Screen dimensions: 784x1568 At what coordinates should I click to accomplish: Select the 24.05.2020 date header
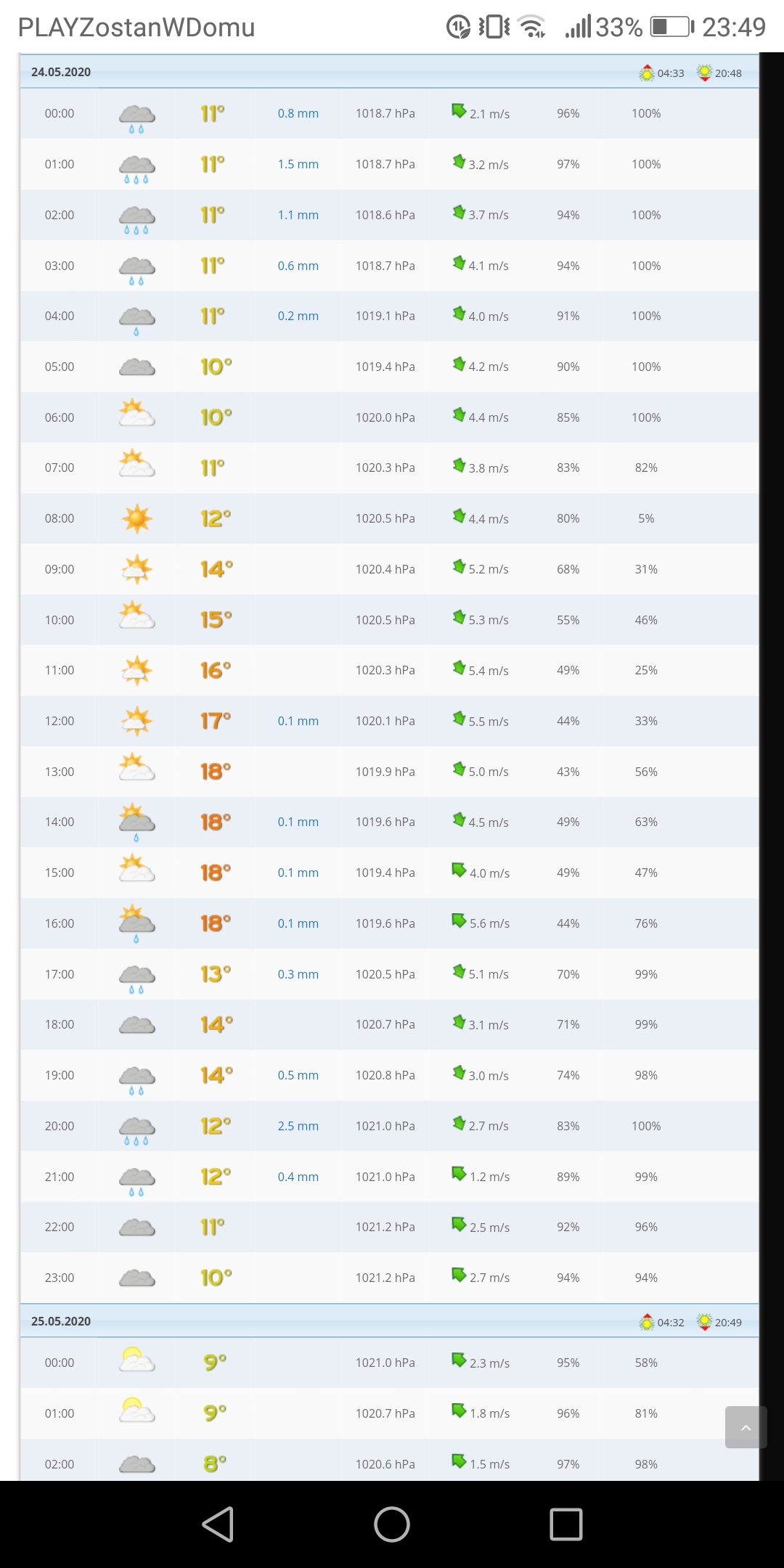coord(61,72)
